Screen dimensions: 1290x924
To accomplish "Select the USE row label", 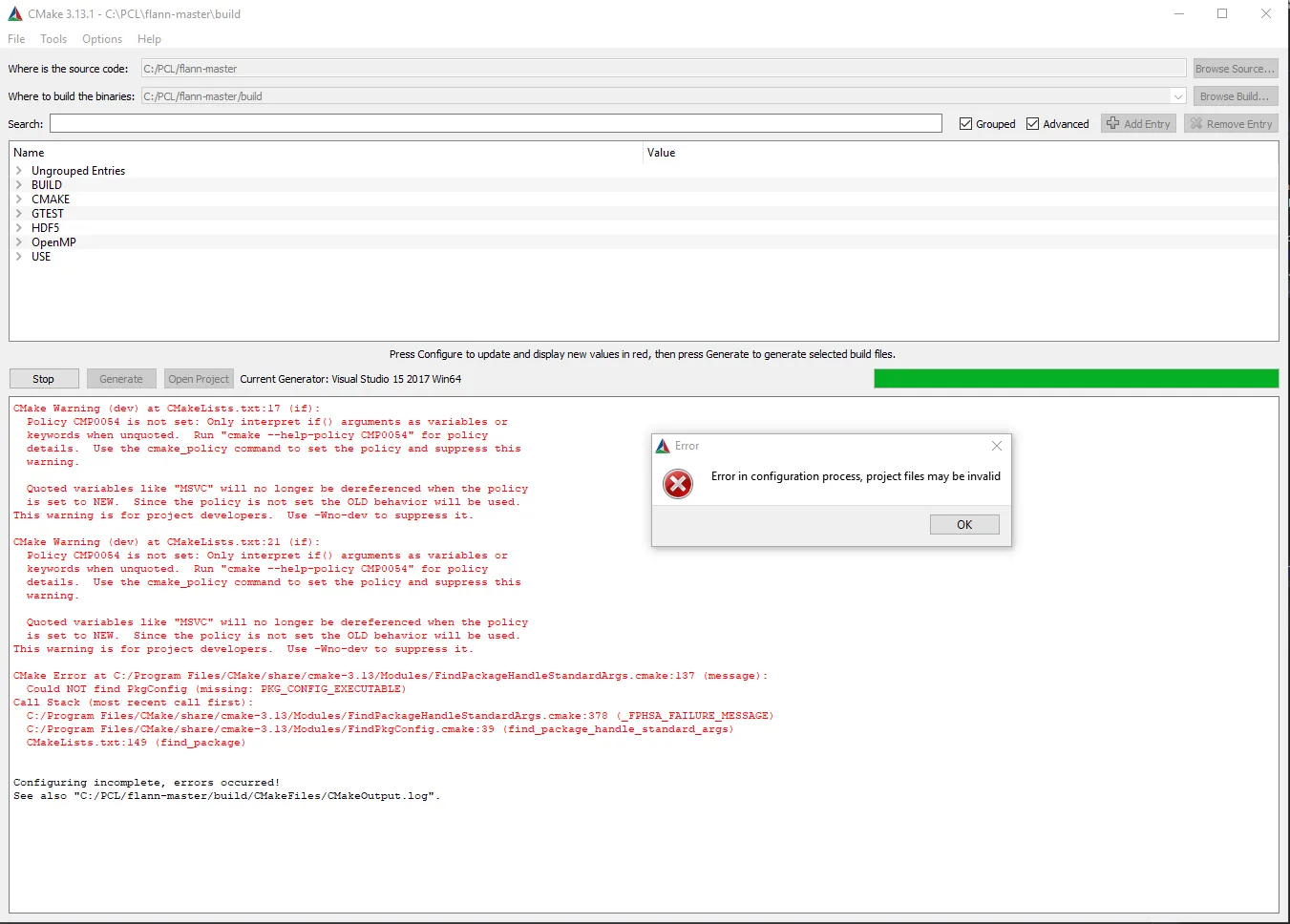I will [41, 257].
